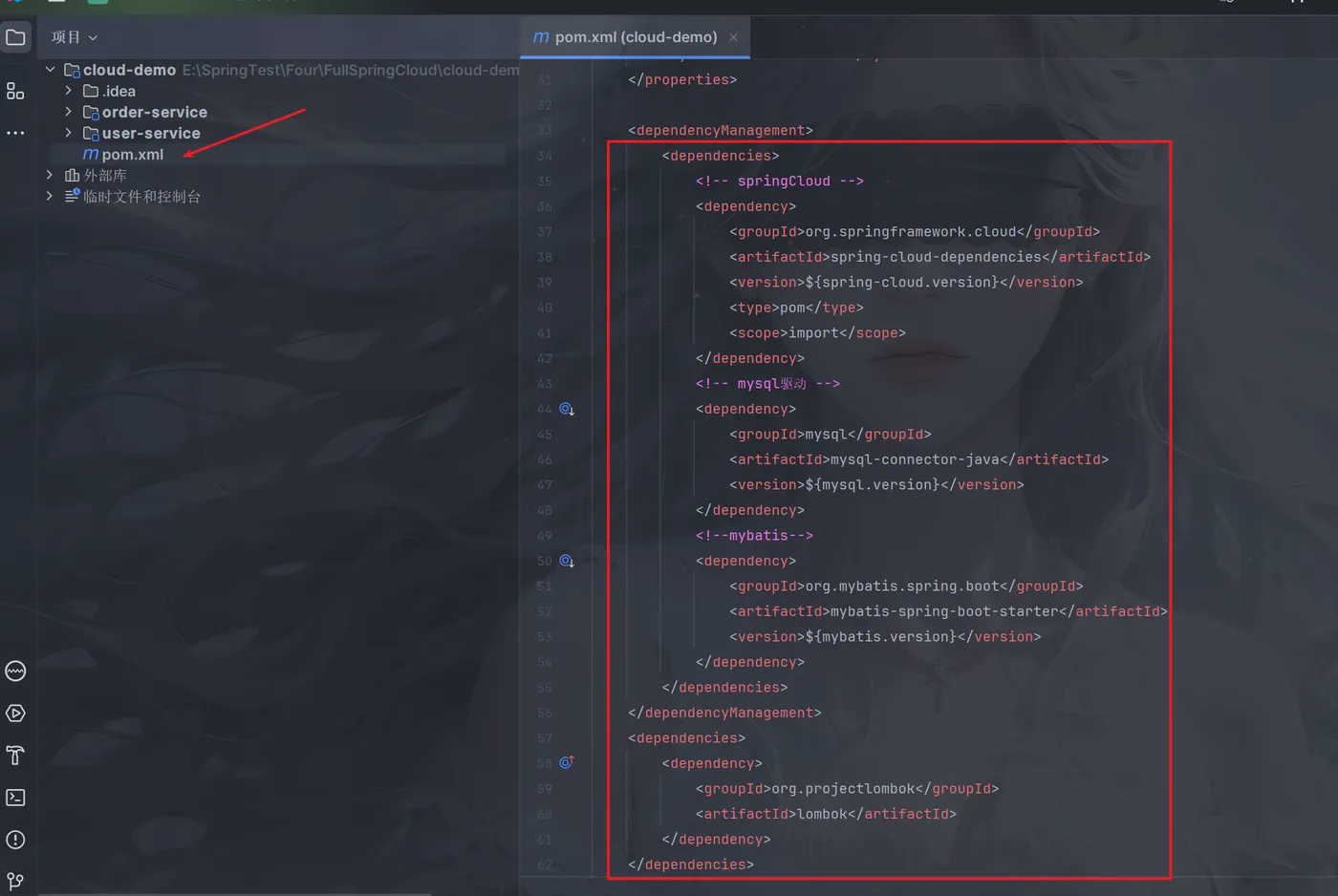Screen dimensions: 1338x896
Task: Click the mybatis-spring-boot-starter artifactId line
Action: [x=948, y=611]
